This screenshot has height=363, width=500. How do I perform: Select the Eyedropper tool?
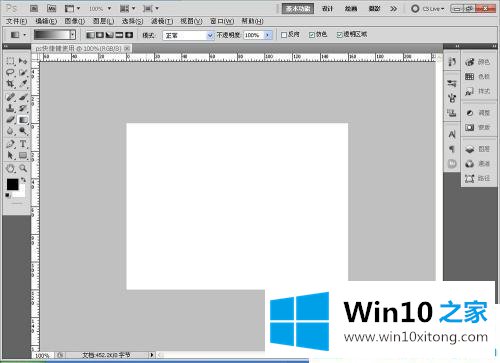coord(23,83)
